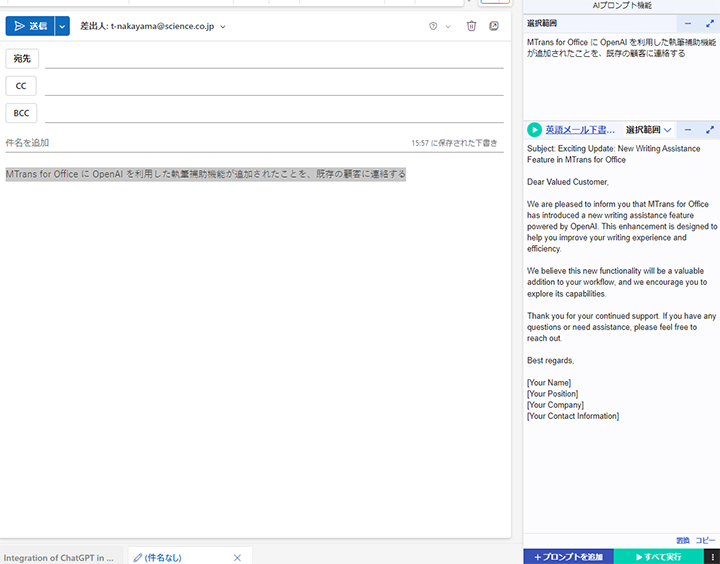Open the 英語メール下書 prompt link
The image size is (720, 564).
(x=580, y=130)
